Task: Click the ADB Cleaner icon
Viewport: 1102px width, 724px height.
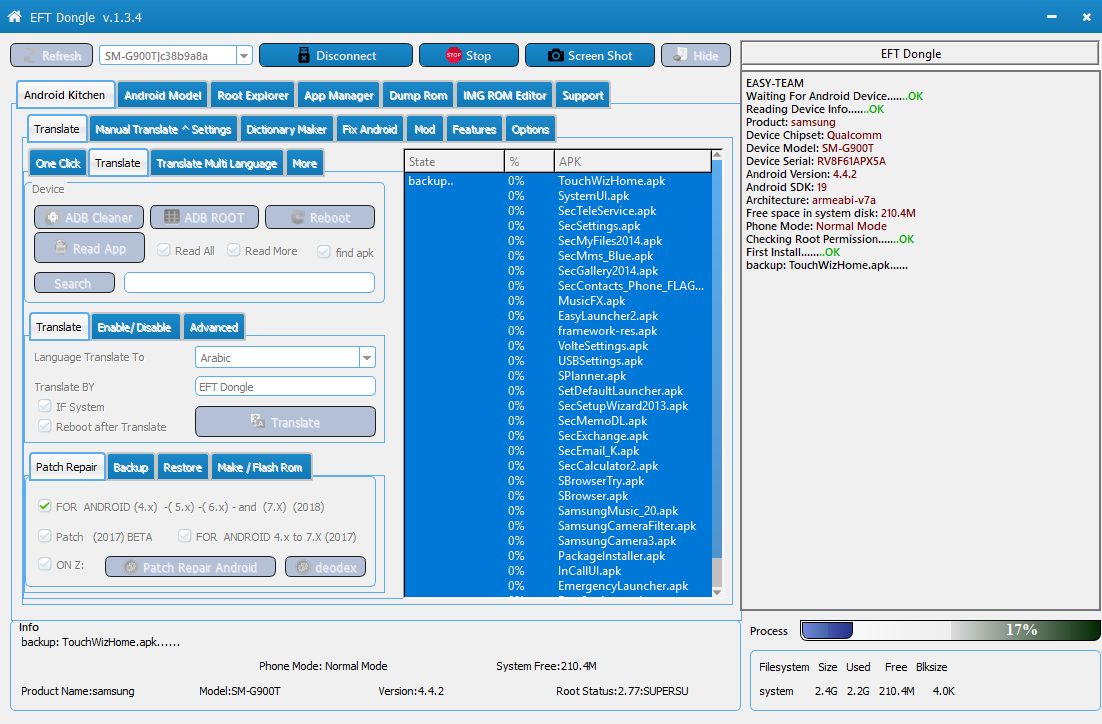Action: 53,218
